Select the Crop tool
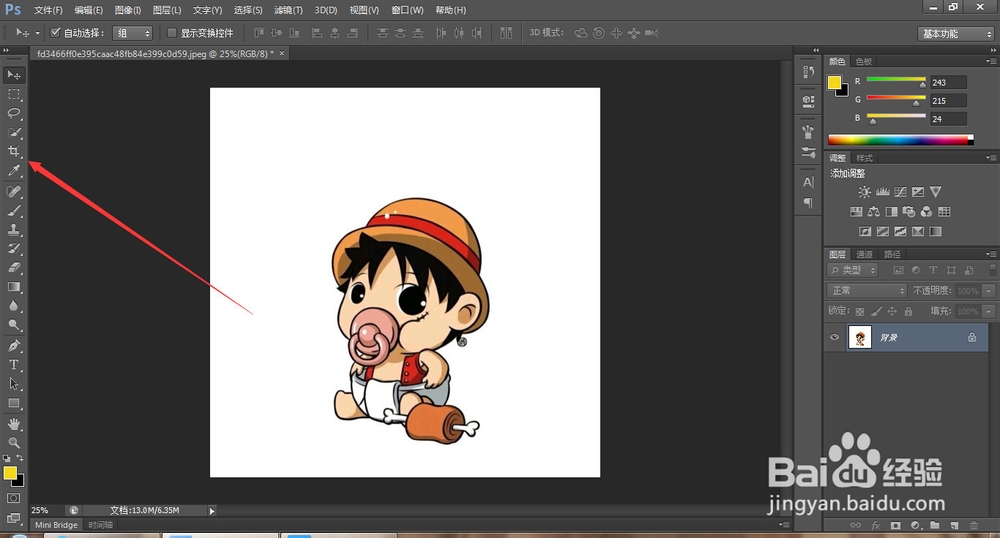Image resolution: width=1000 pixels, height=538 pixels. point(13,151)
